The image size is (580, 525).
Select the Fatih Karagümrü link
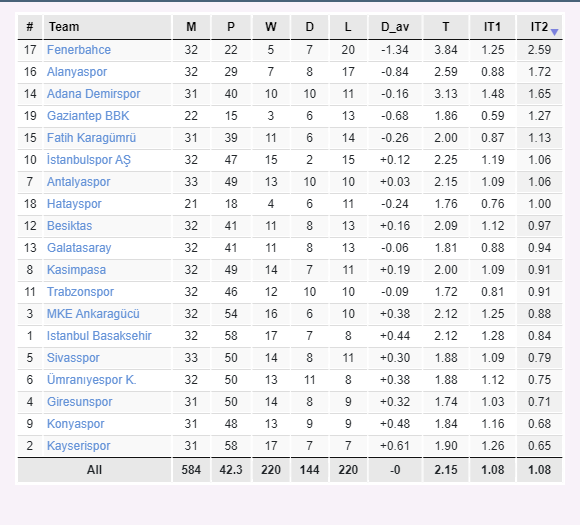[x=91, y=138]
